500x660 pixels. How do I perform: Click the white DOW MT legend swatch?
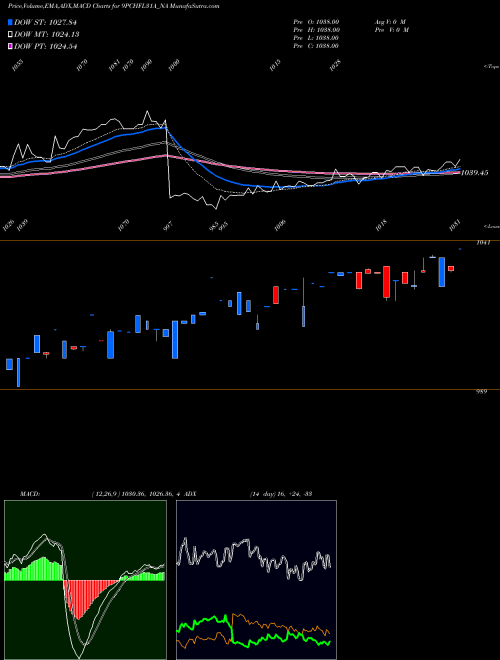pos(10,35)
